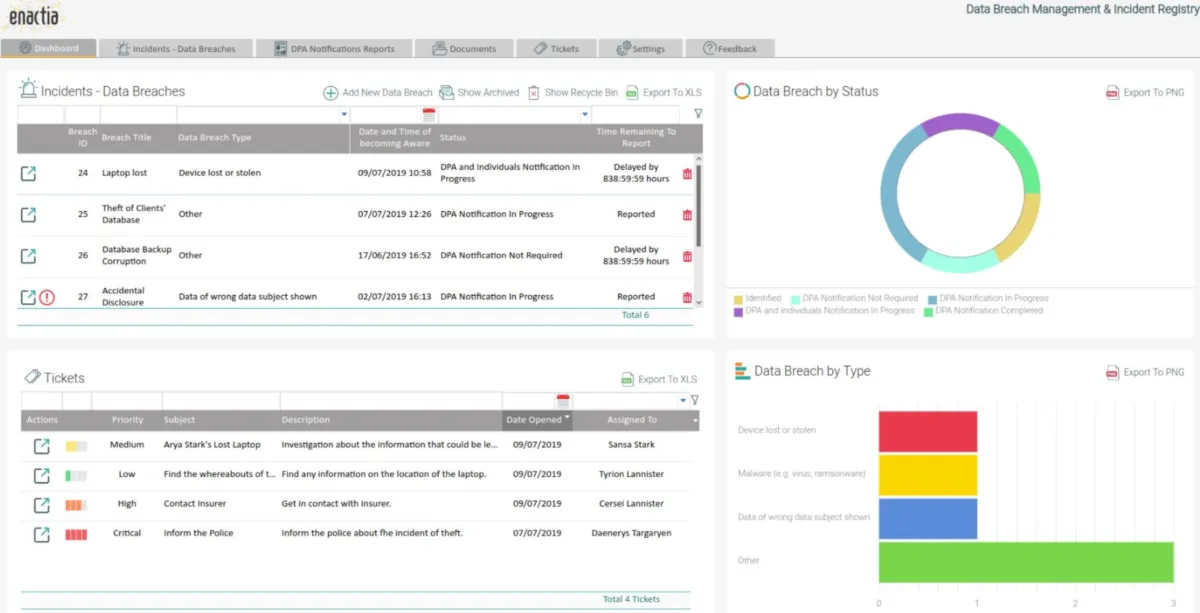Export Data Breach by Status to PNG
The width and height of the screenshot is (1200, 613).
pos(1145,93)
